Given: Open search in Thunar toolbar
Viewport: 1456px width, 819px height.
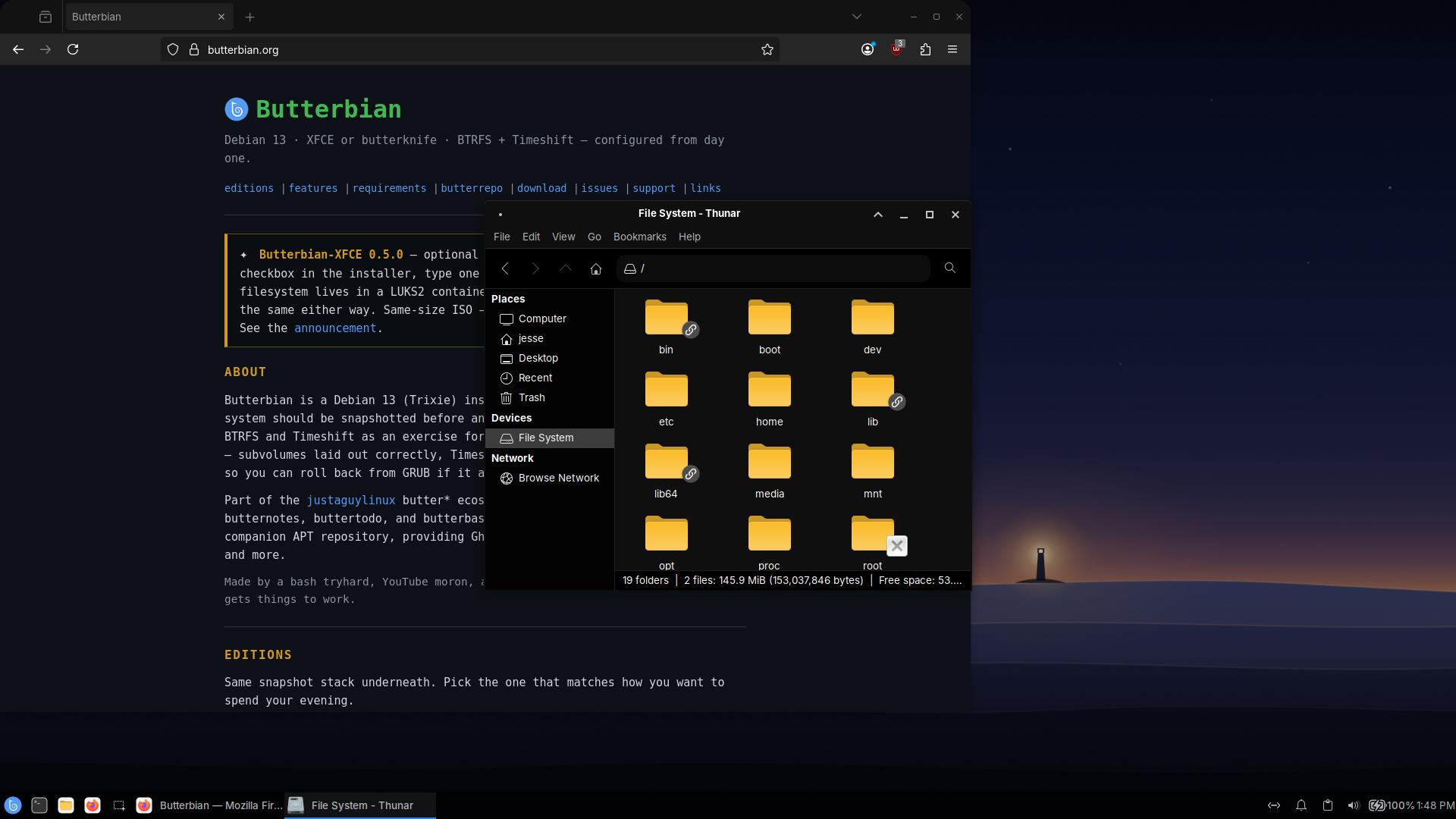Looking at the screenshot, I should pyautogui.click(x=949, y=268).
